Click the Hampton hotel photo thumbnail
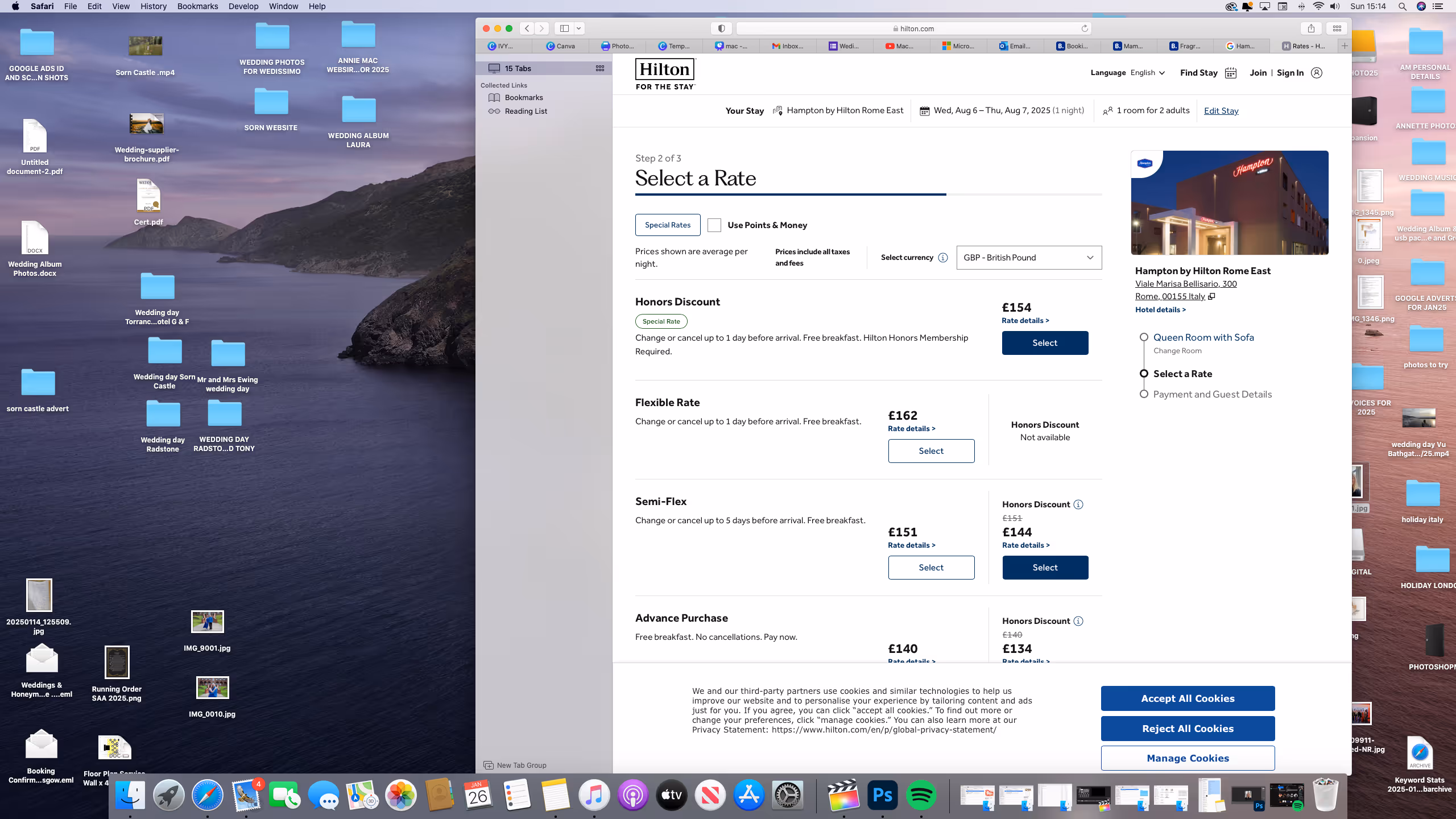1456x819 pixels. point(1229,202)
